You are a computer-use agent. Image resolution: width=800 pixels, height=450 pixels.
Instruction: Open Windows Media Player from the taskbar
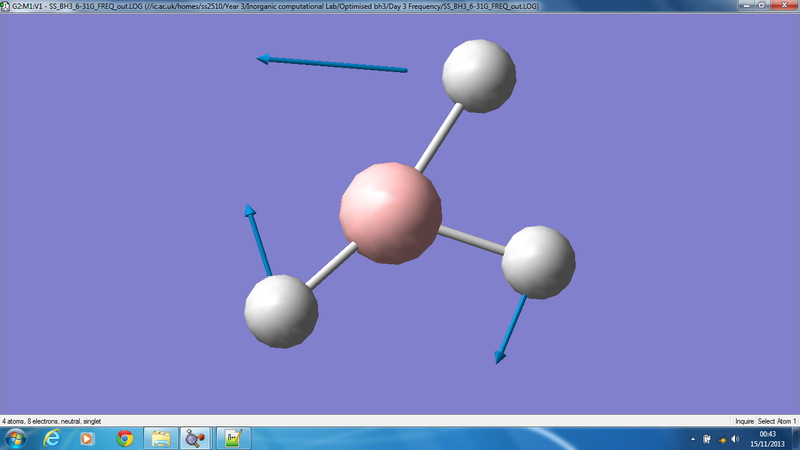[87, 439]
